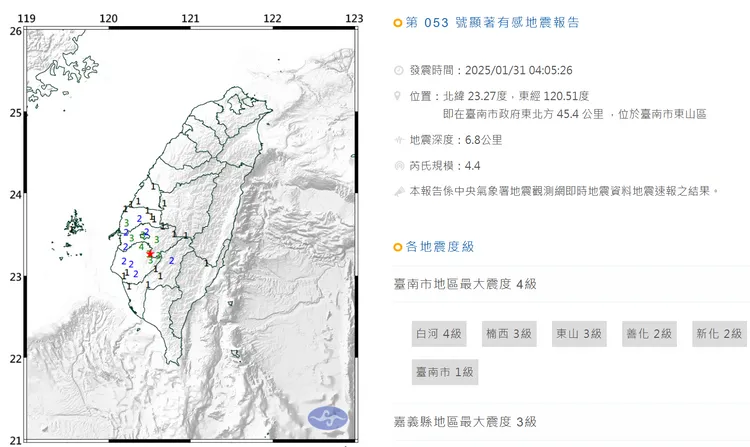Click the 本報告係中央氣象署 note text
The width and height of the screenshot is (750, 447).
click(x=564, y=192)
